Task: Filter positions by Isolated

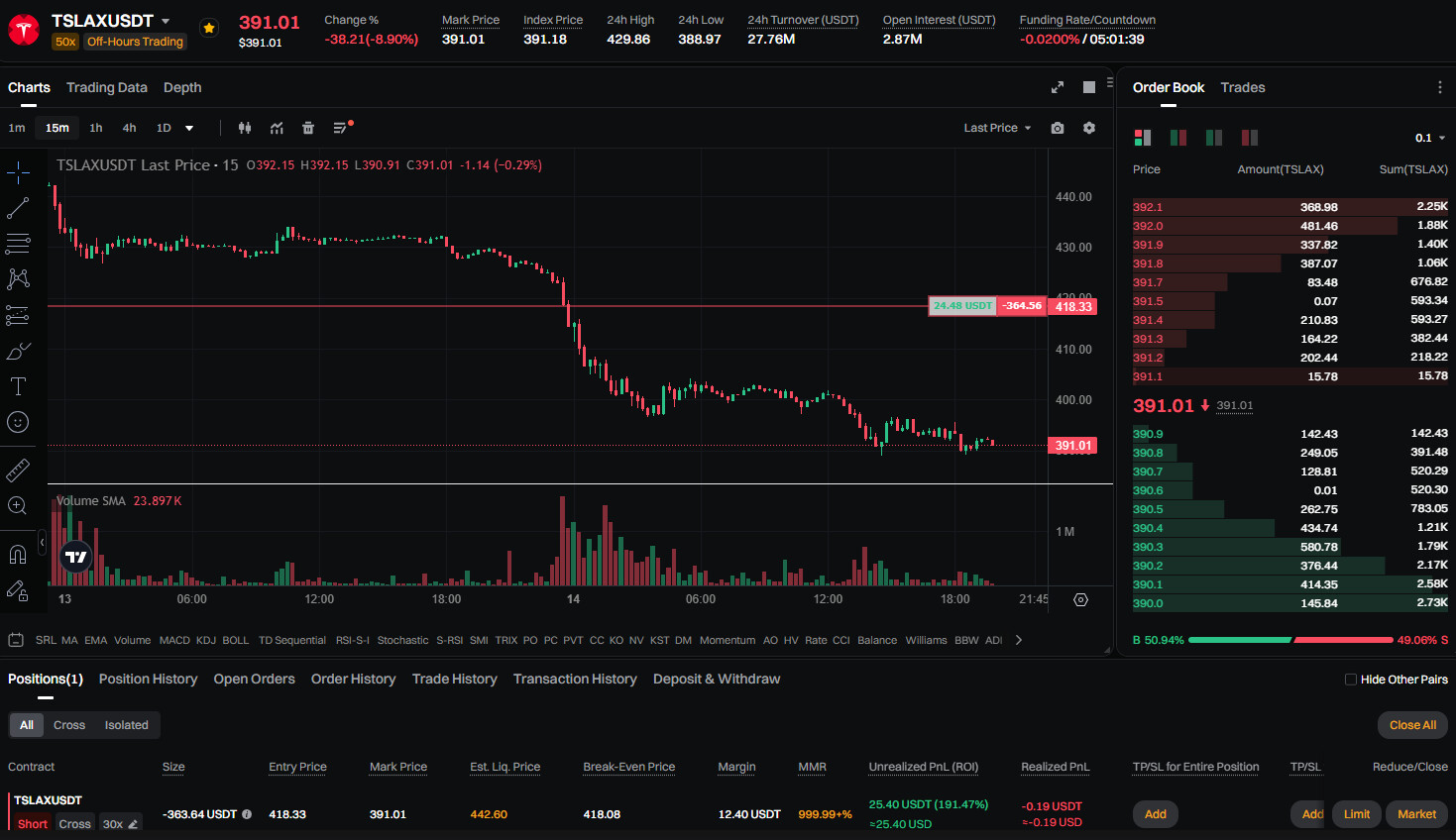Action: pyautogui.click(x=127, y=725)
